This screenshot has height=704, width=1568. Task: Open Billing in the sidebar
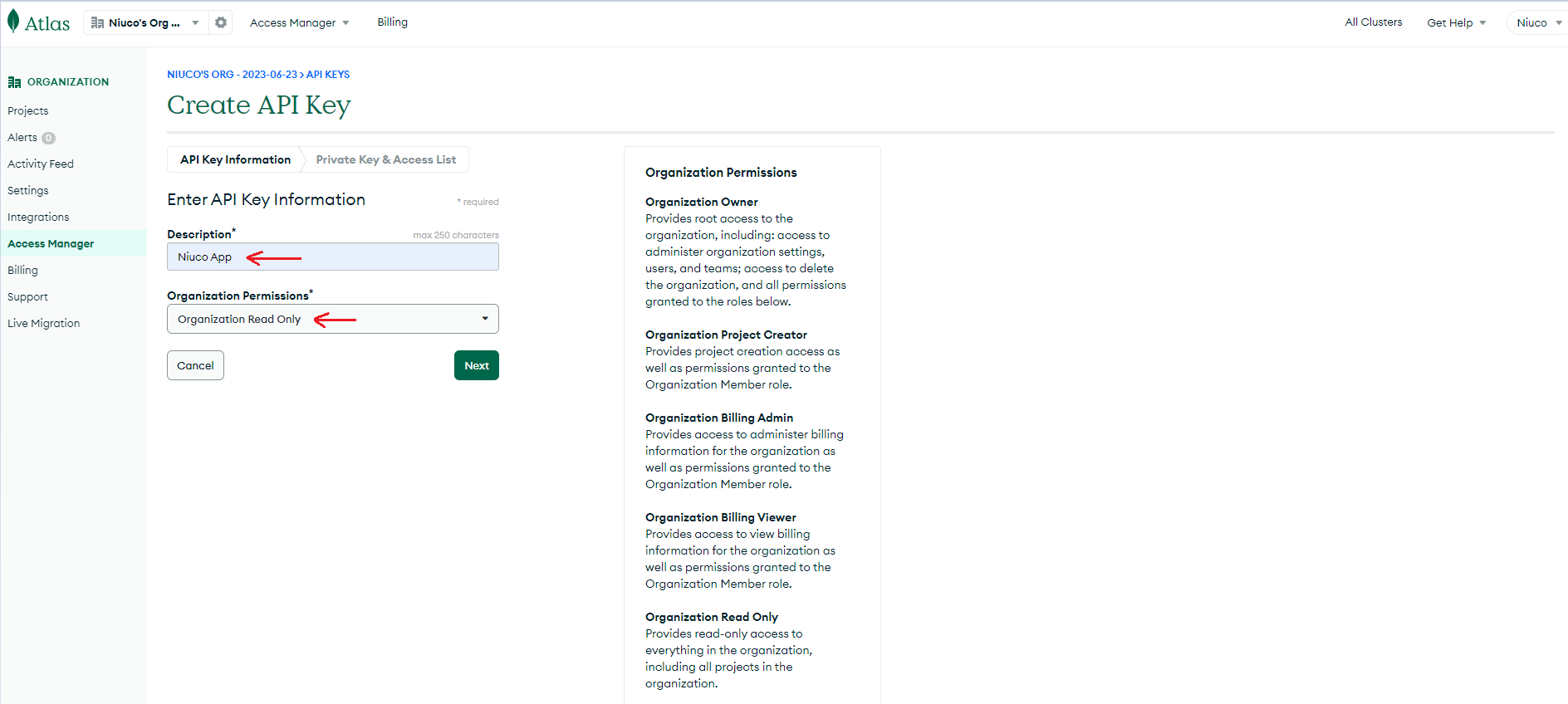coord(22,270)
